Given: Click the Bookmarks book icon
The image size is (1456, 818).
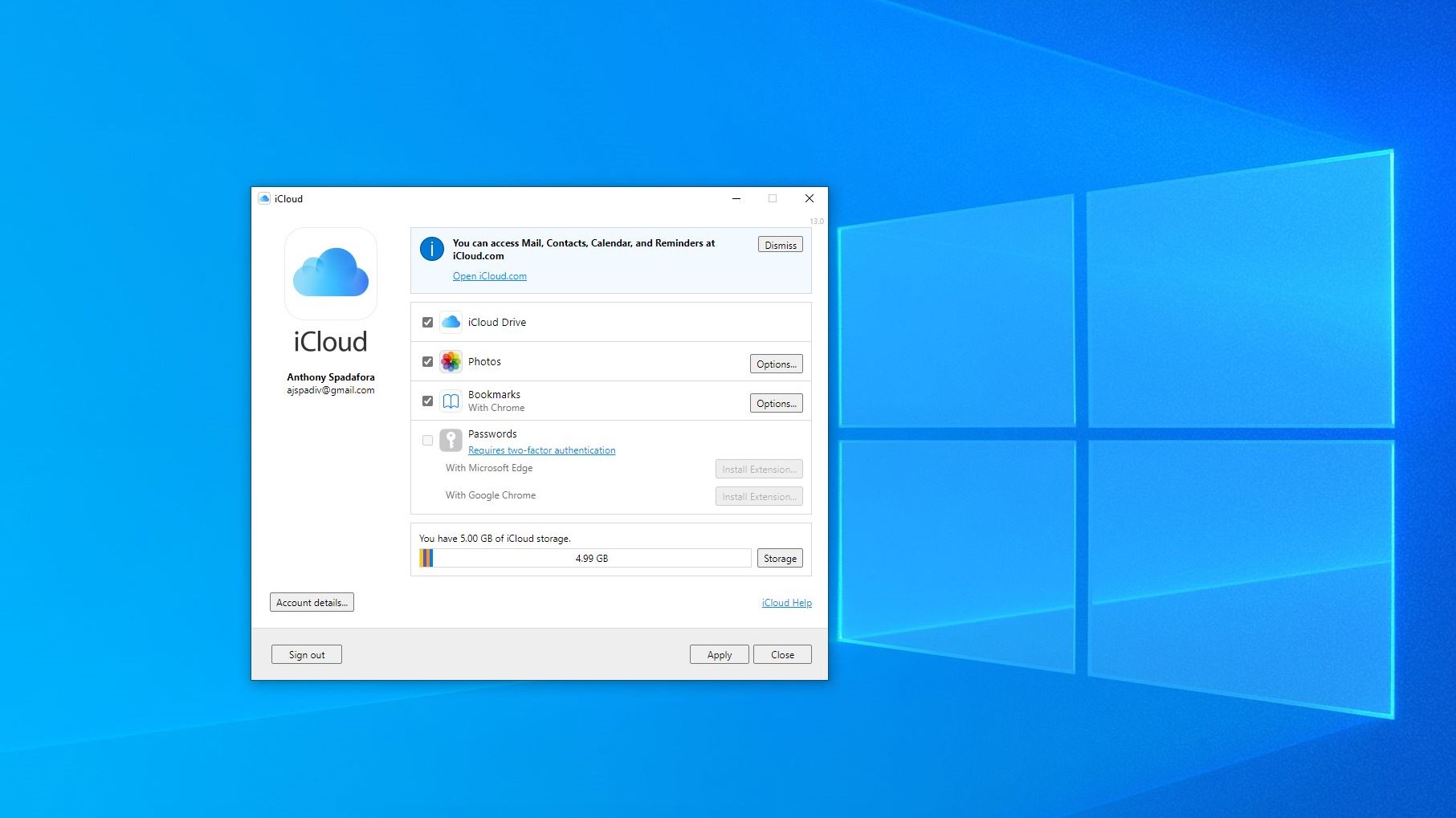Looking at the screenshot, I should coord(451,401).
